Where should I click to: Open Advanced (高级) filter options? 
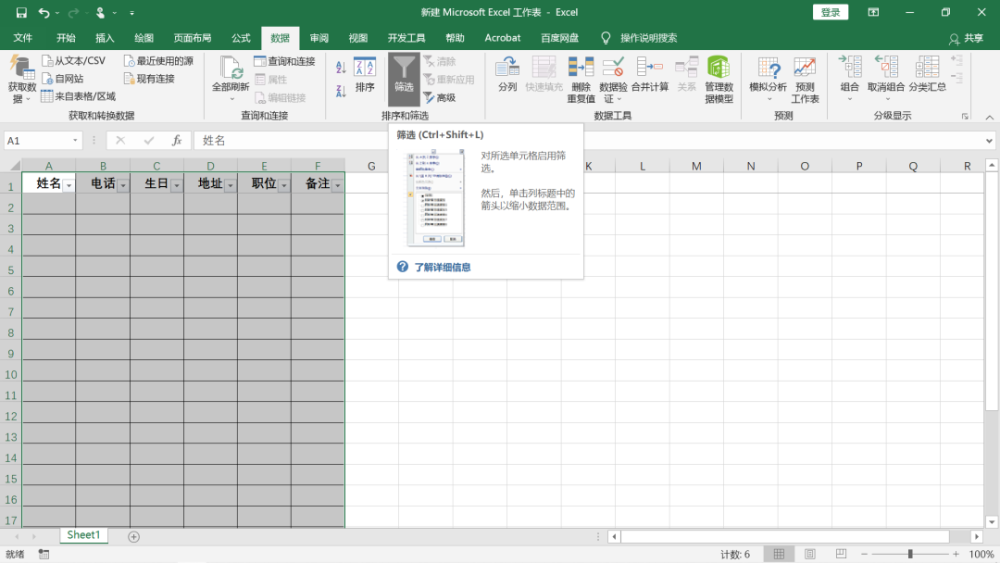click(439, 98)
